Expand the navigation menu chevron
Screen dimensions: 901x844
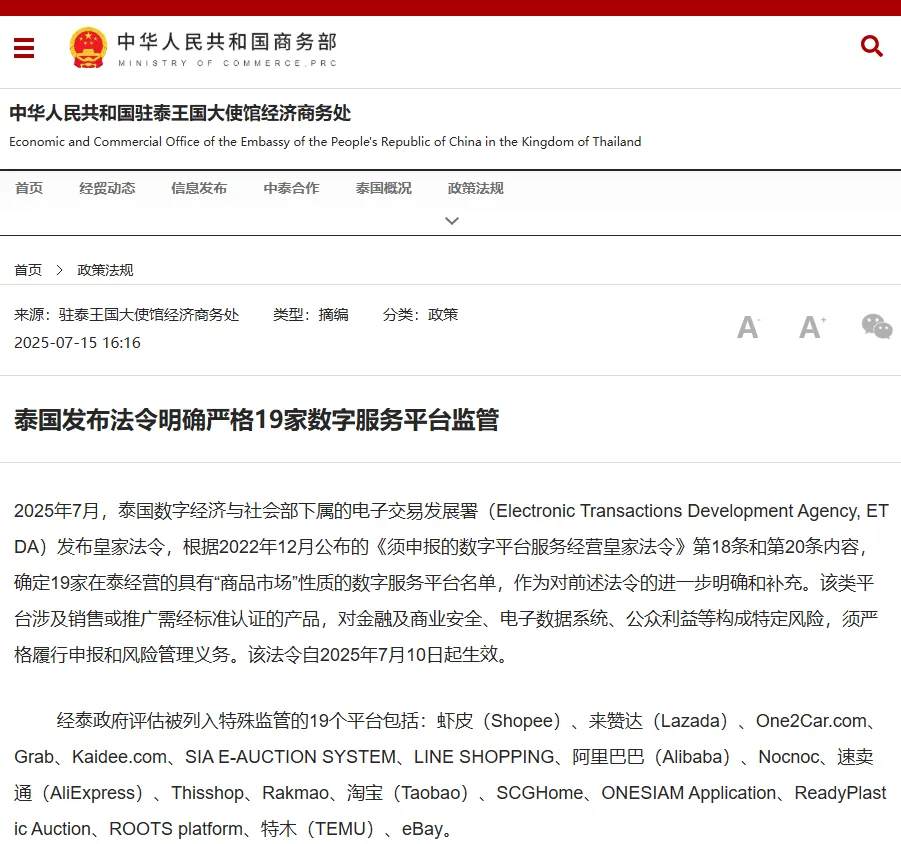point(452,221)
